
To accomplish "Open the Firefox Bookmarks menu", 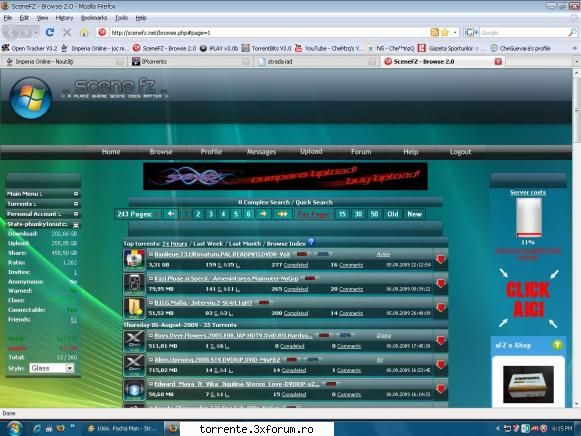I will pos(94,18).
